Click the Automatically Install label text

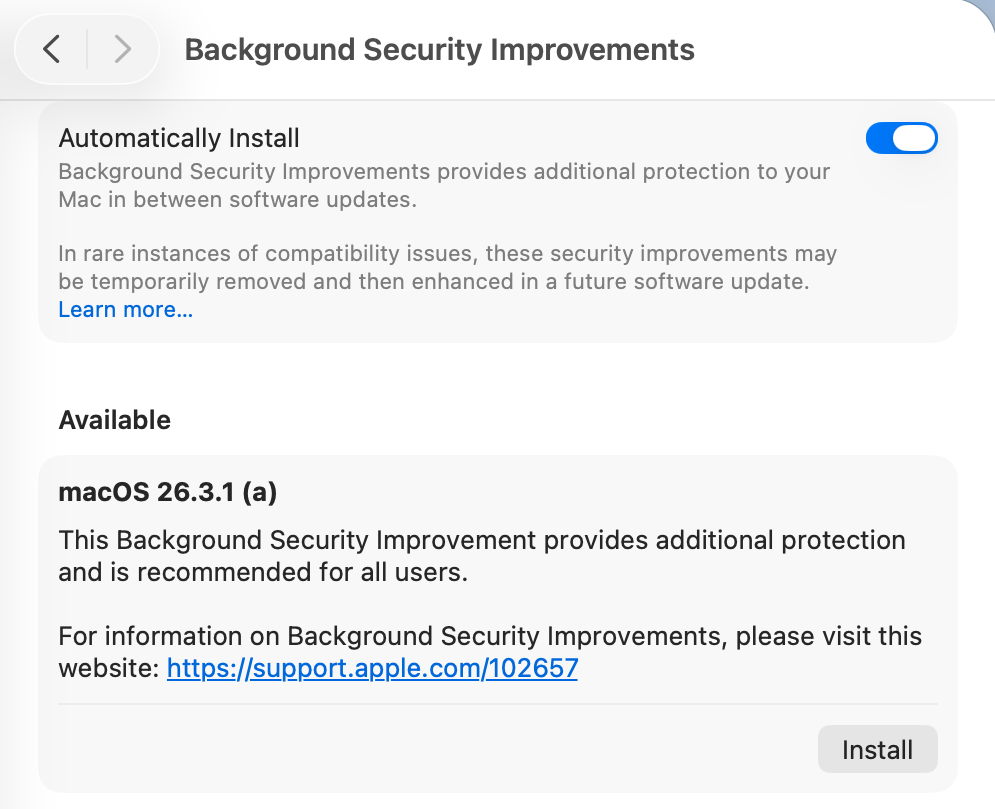point(179,138)
